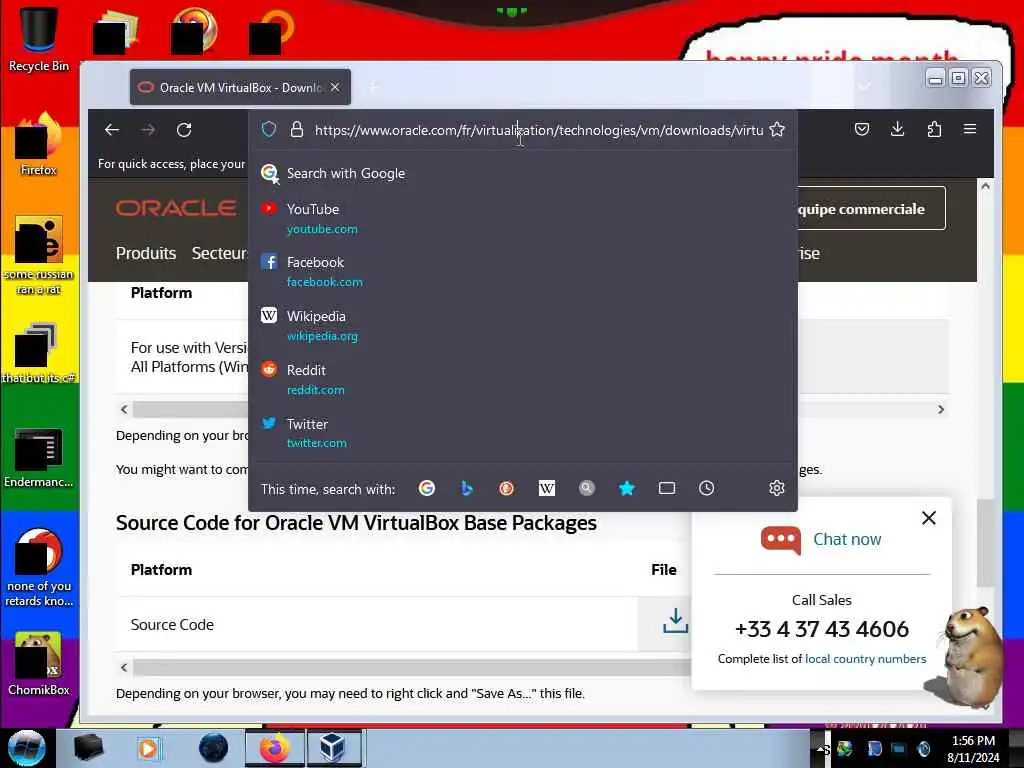
Task: Click the taskbar clock showing 1:56 PM
Action: pyautogui.click(x=973, y=748)
